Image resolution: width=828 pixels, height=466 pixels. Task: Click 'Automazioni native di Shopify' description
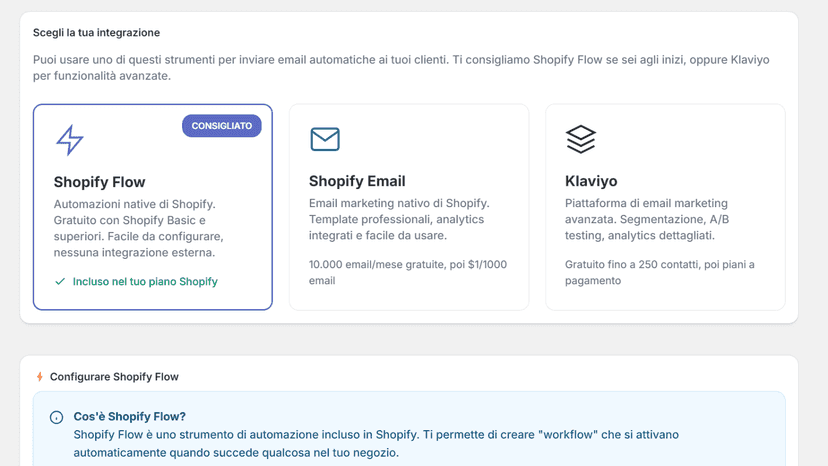(x=138, y=228)
